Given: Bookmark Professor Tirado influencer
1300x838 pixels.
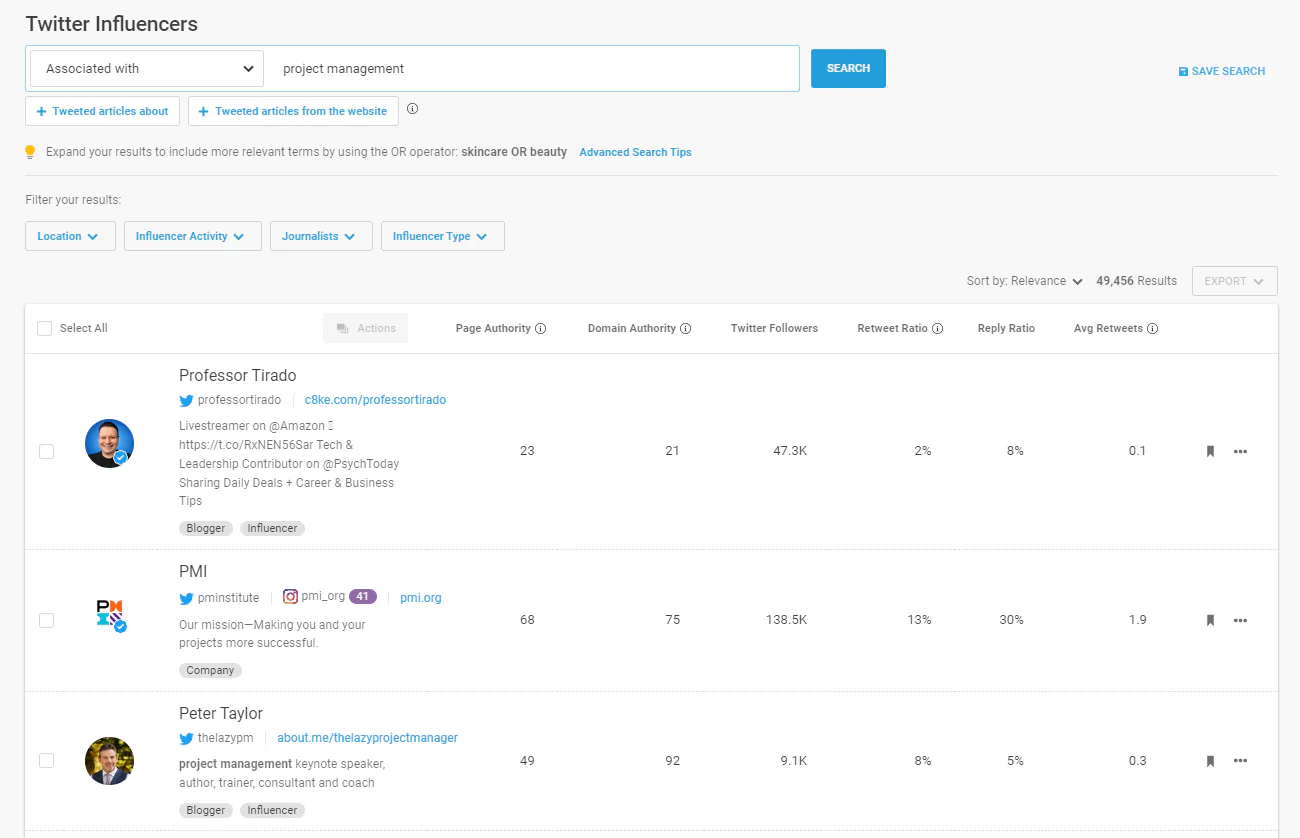Looking at the screenshot, I should [x=1210, y=451].
